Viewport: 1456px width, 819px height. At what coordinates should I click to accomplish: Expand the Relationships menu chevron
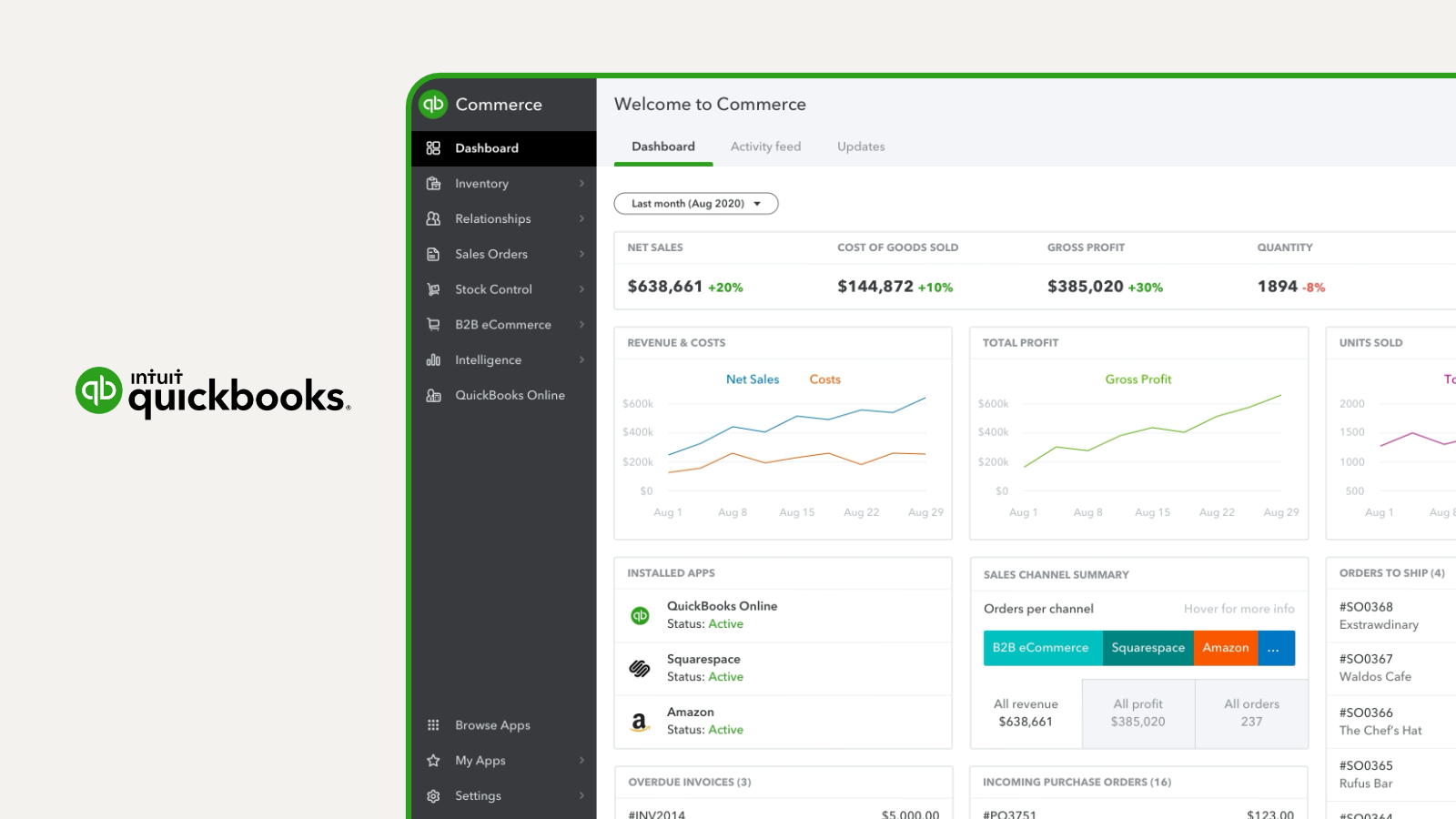click(x=581, y=219)
